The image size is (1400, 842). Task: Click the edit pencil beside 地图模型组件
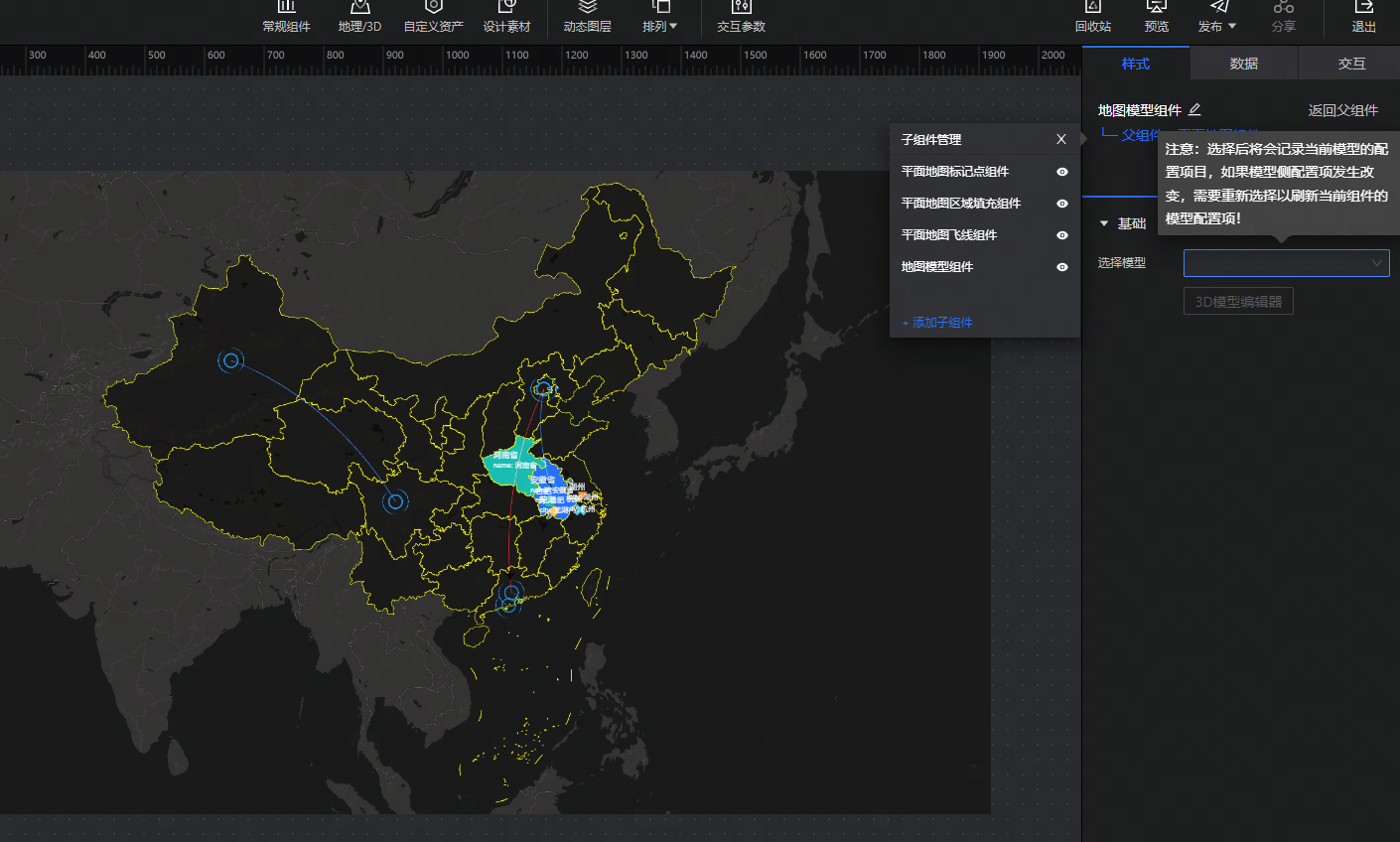click(1194, 110)
